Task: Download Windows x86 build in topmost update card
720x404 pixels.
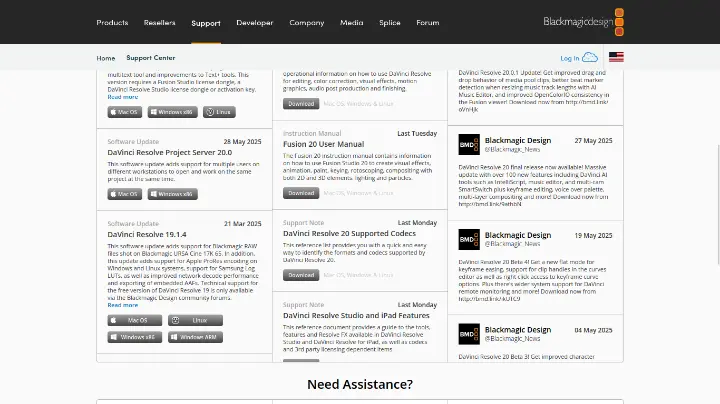Action: point(173,112)
